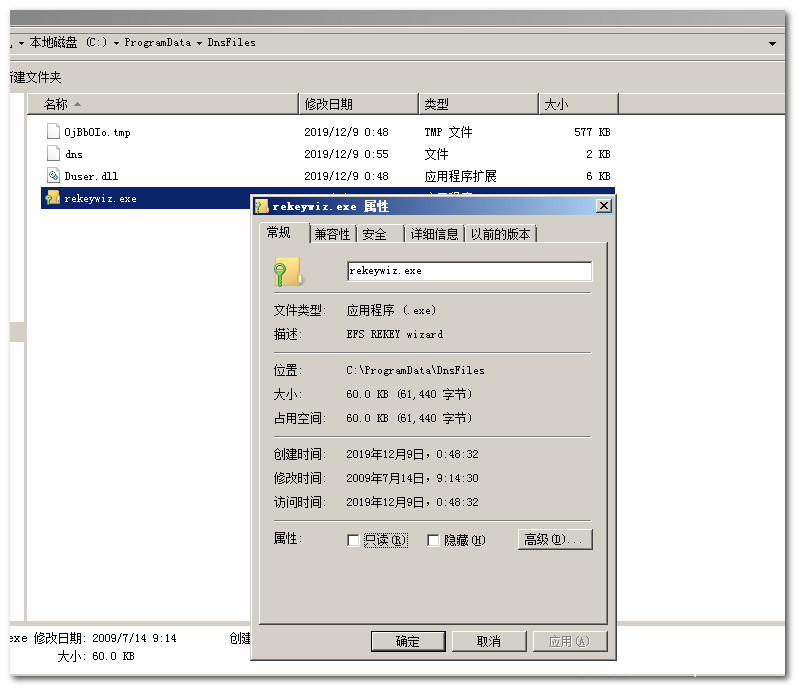Sort by the 修改日期 column header
This screenshot has height=687, width=796.
(x=358, y=104)
